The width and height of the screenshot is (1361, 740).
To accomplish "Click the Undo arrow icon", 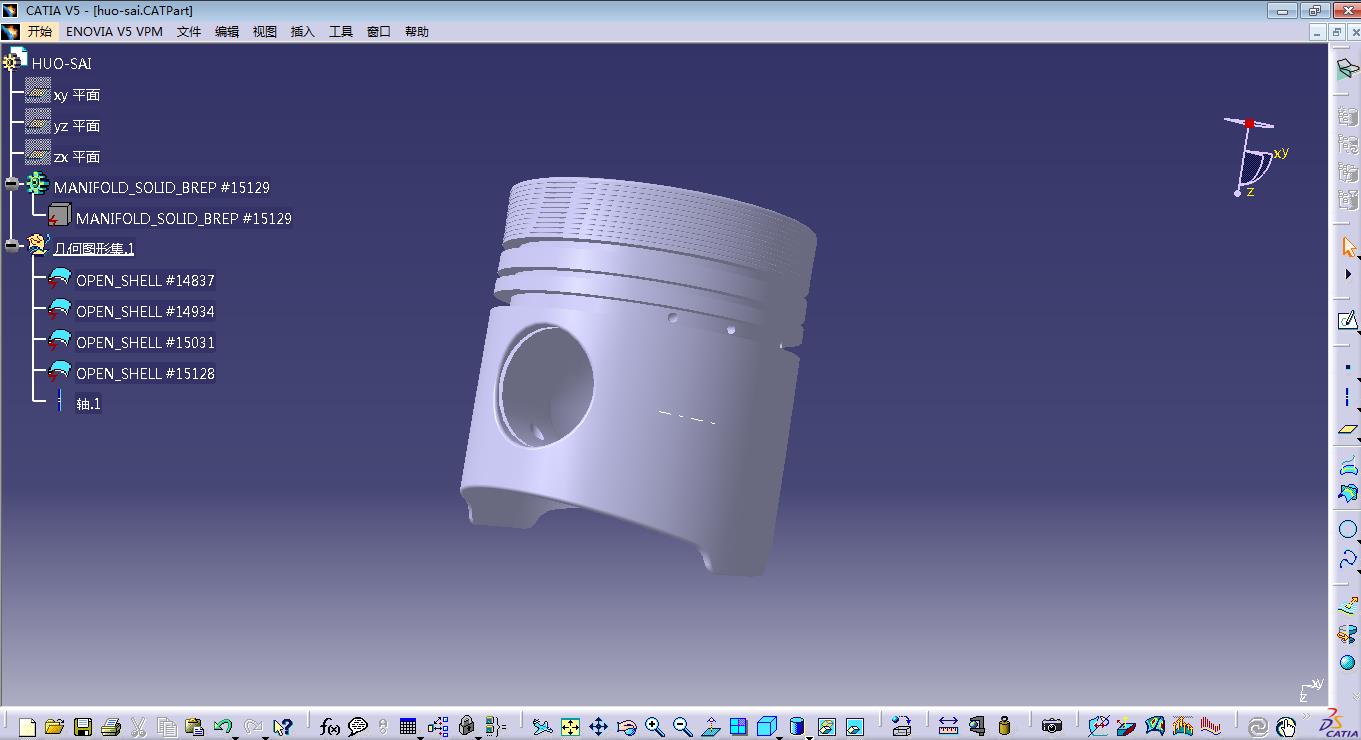I will [222, 726].
